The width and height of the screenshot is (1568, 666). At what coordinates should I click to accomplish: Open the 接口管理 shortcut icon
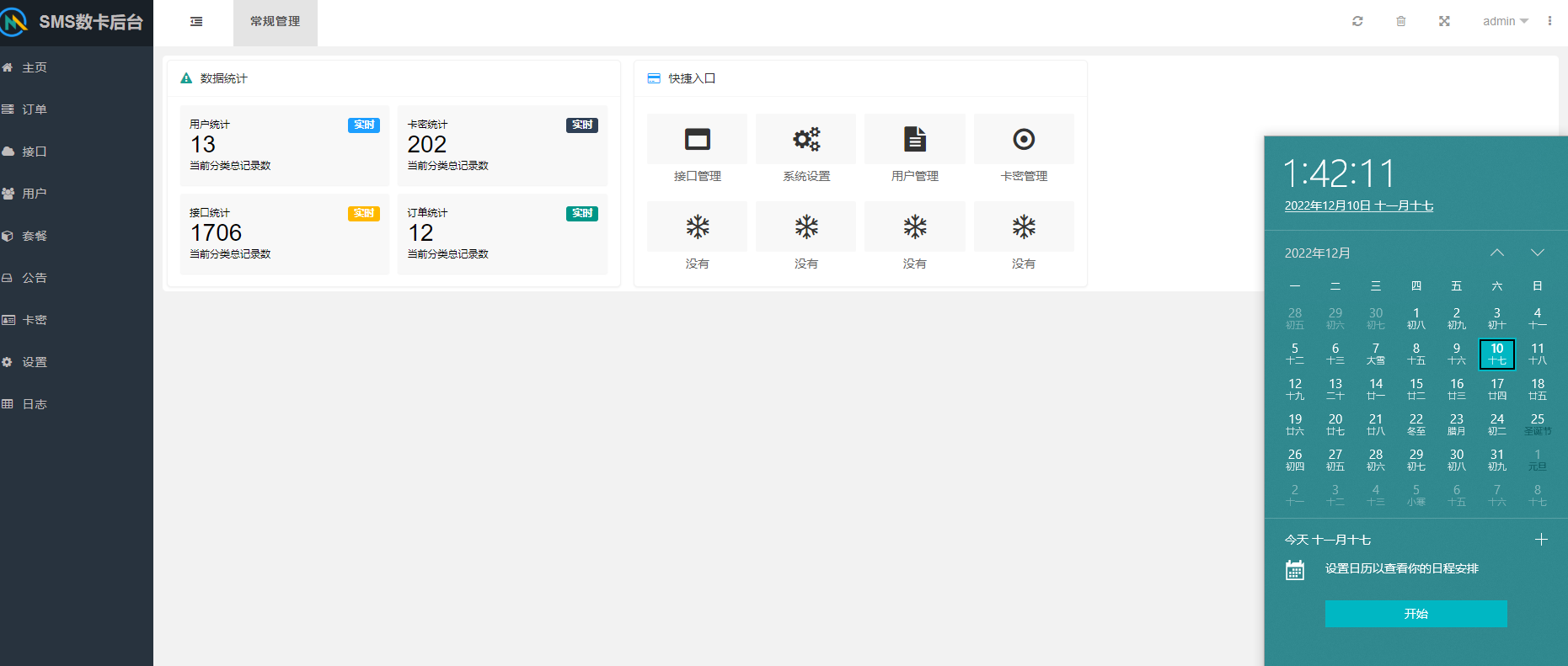697,140
